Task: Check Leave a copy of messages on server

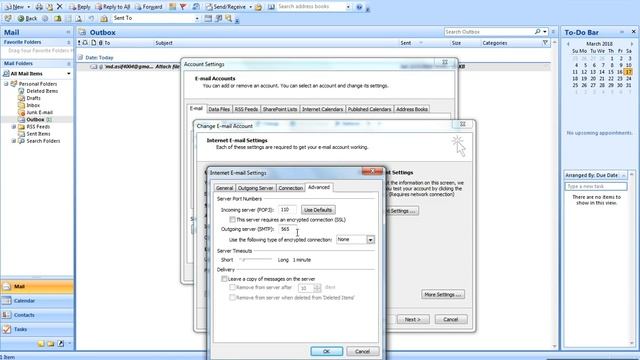Action: pyautogui.click(x=224, y=279)
